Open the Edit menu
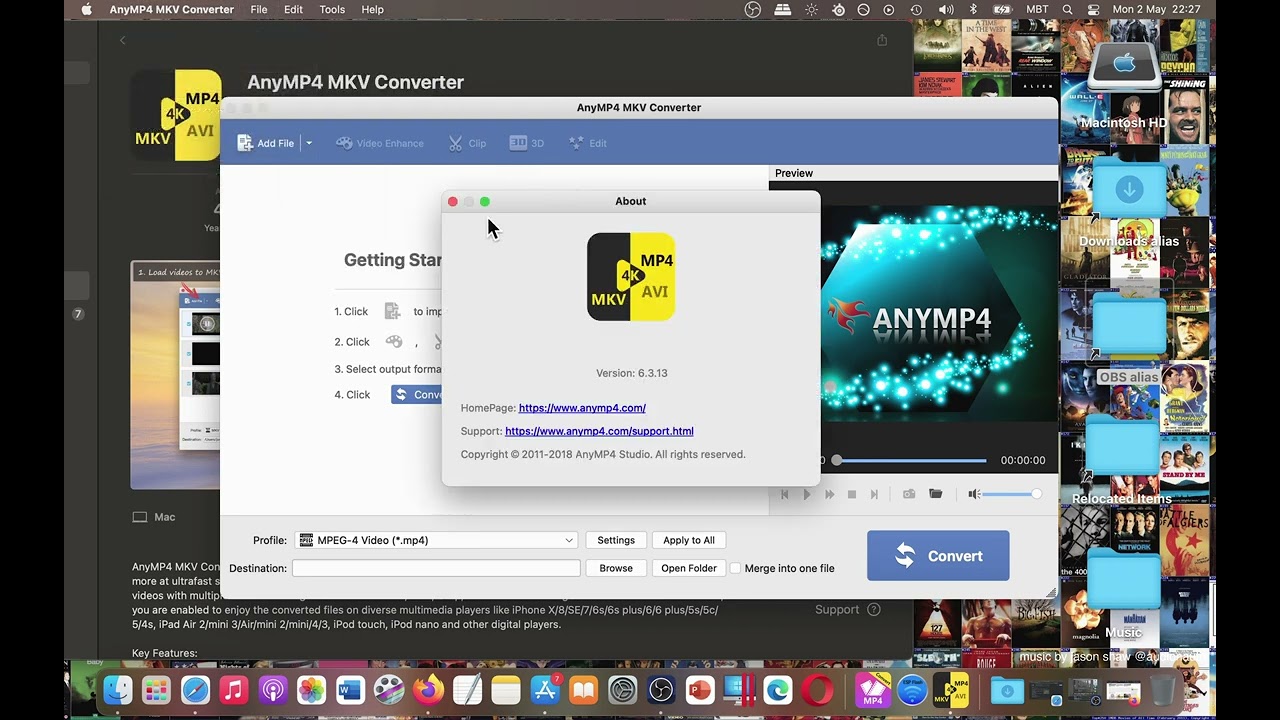This screenshot has width=1280, height=720. tap(293, 9)
